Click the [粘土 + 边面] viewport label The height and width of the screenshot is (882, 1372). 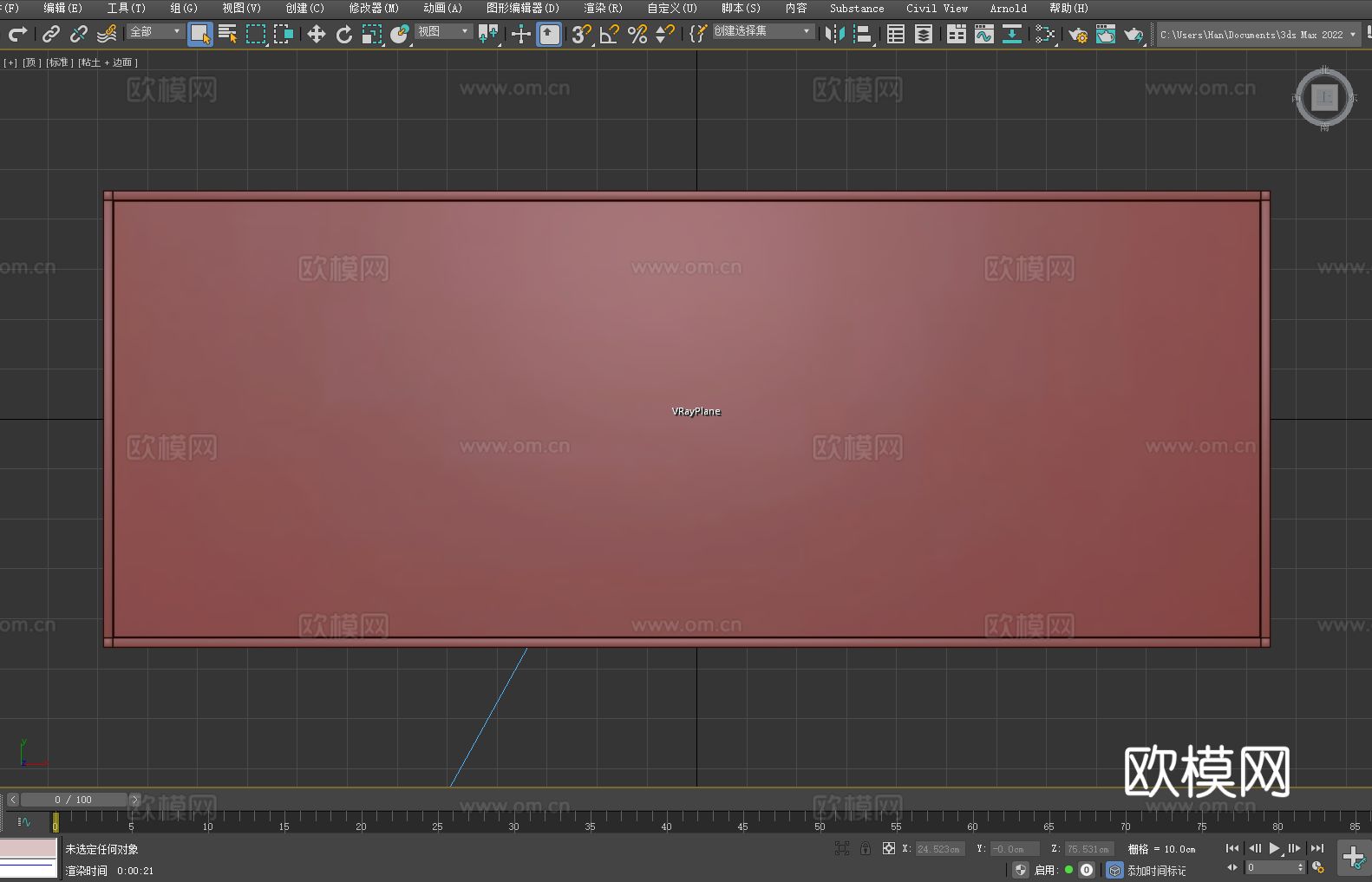pos(108,62)
